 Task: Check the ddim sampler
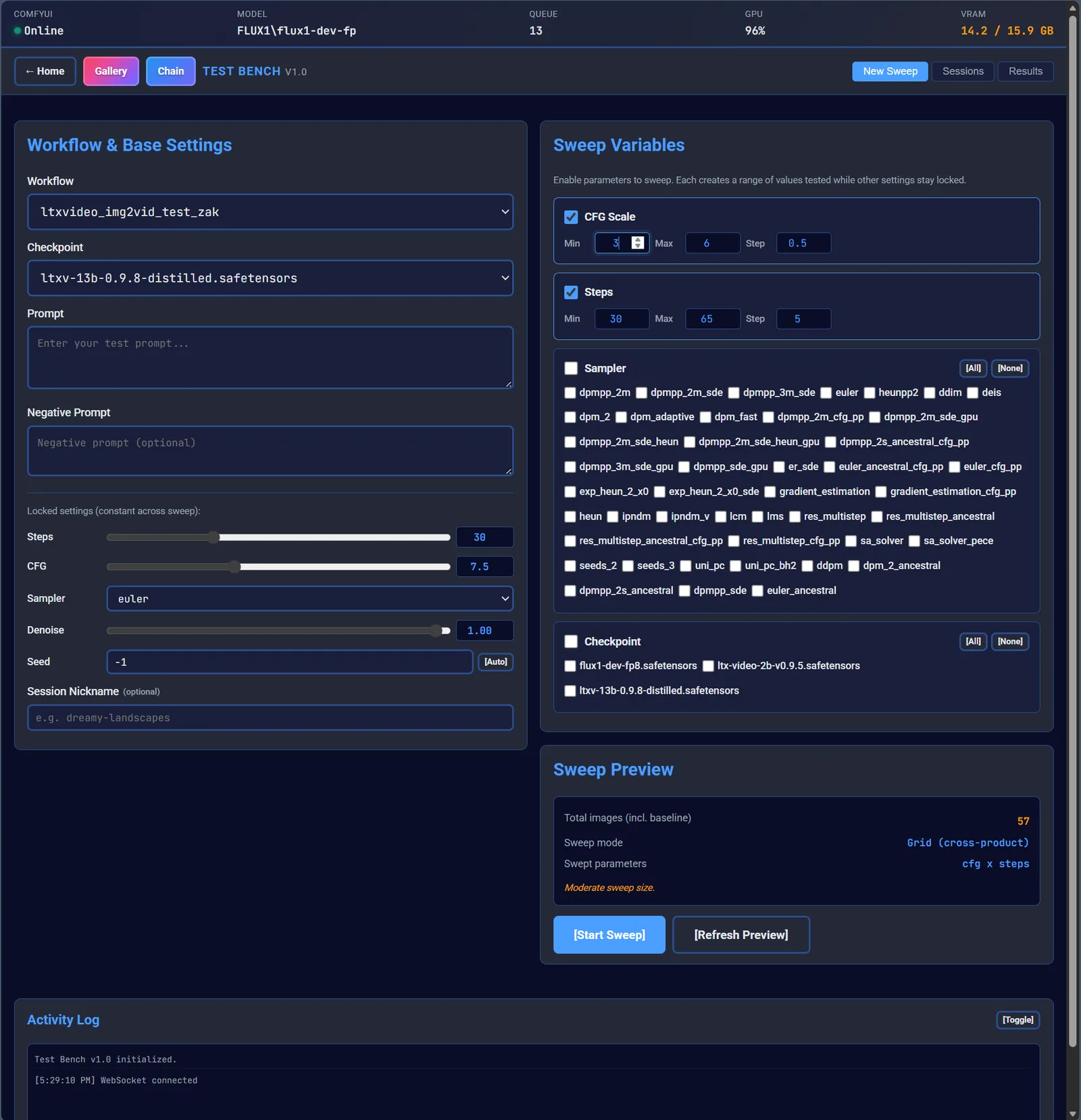click(x=930, y=393)
